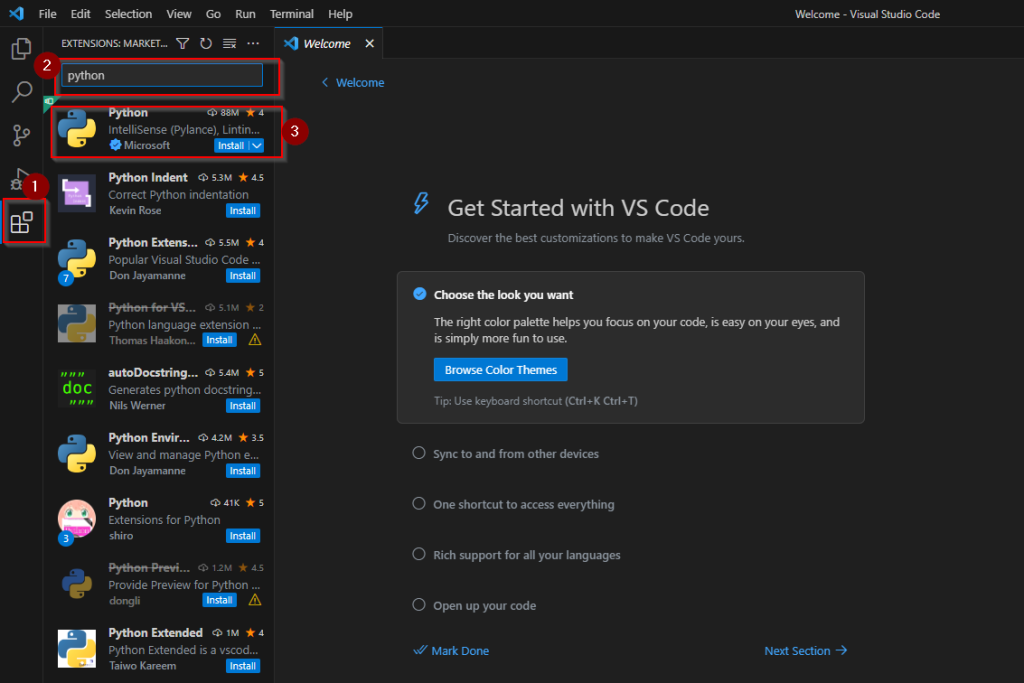
Task: Click Browse Color Themes button
Action: [x=500, y=370]
